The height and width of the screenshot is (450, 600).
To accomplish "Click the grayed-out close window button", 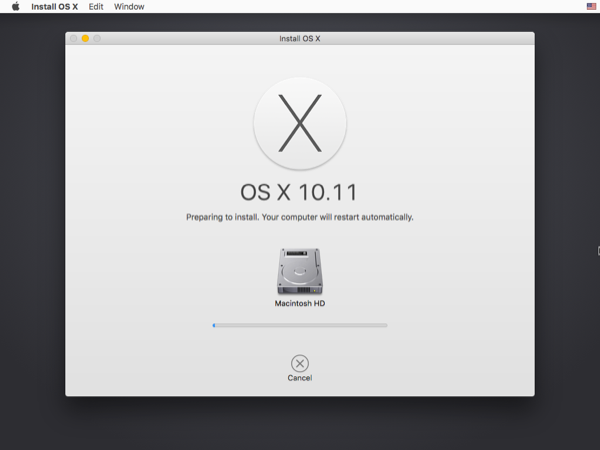I will point(73,38).
